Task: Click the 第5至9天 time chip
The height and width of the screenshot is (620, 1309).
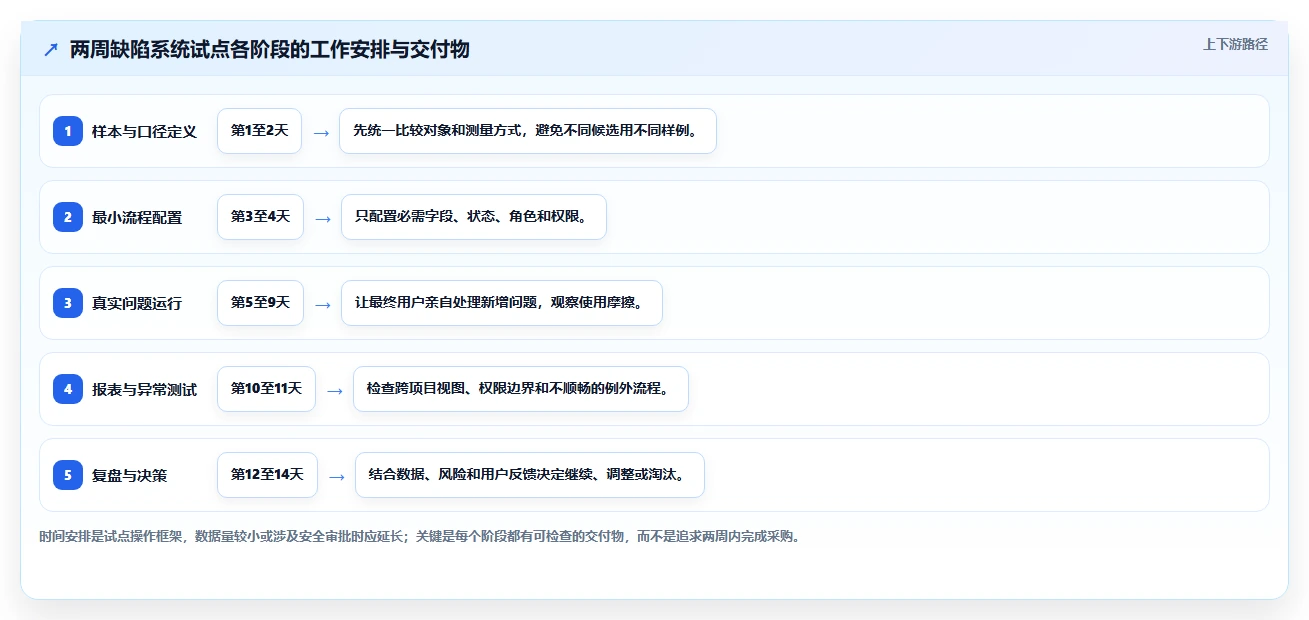Action: click(x=260, y=303)
